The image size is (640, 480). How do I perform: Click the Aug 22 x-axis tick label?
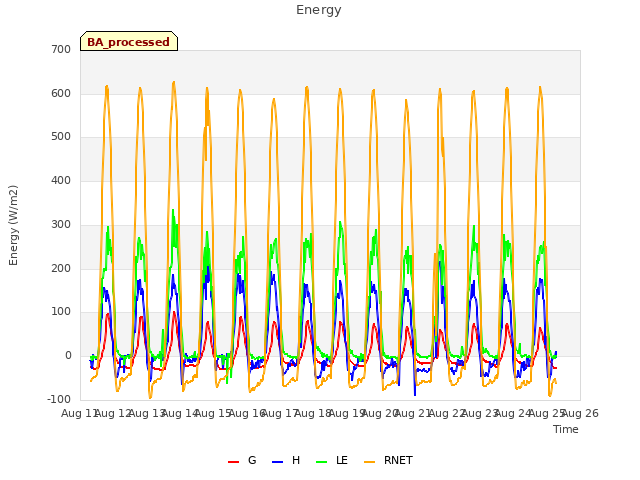point(447,413)
